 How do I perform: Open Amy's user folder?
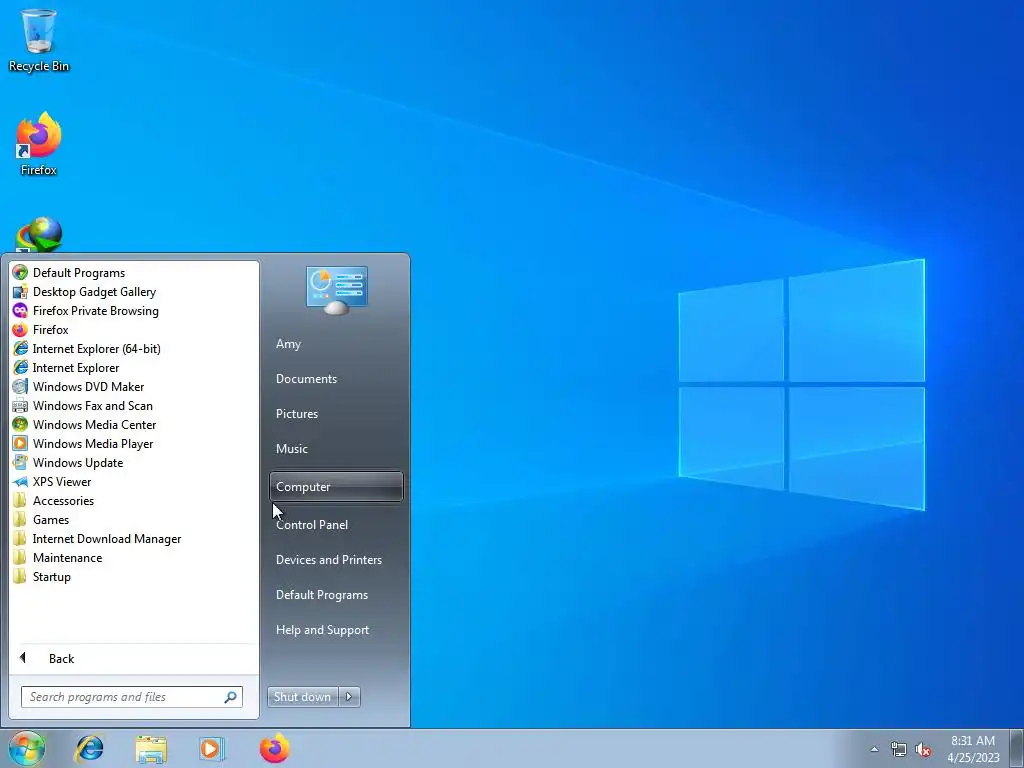(x=289, y=344)
